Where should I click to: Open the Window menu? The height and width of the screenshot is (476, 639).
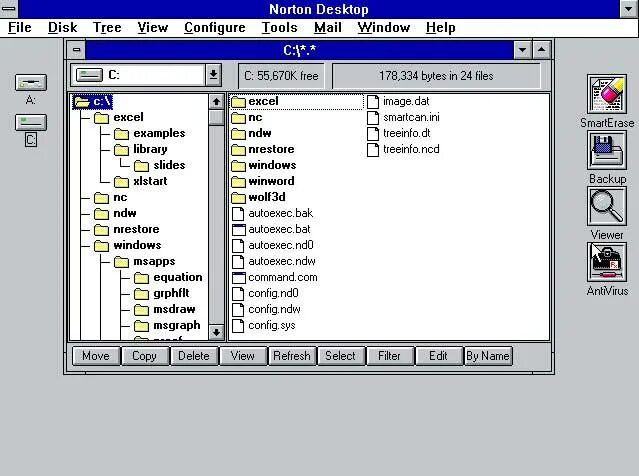[384, 27]
